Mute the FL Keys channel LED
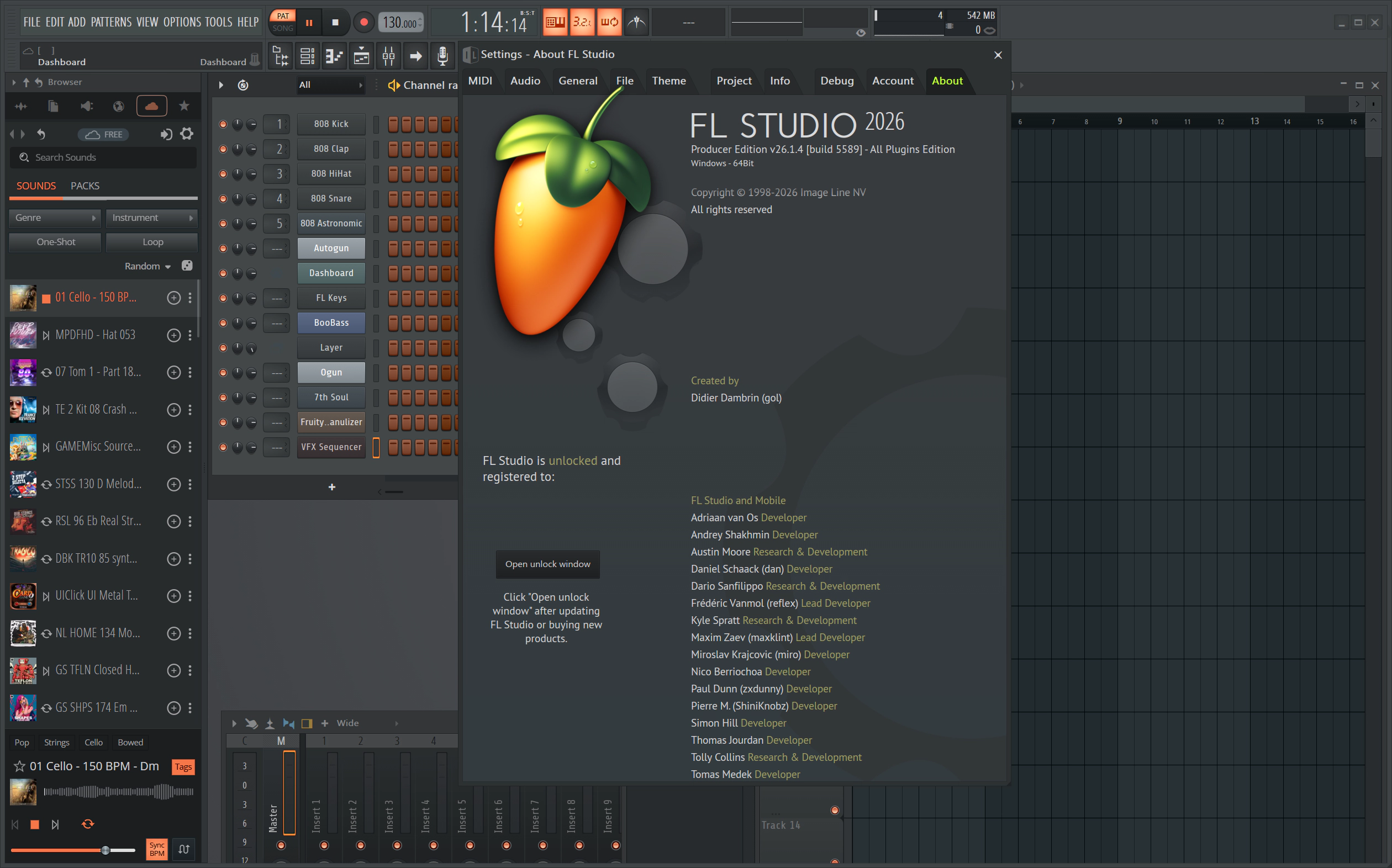Image resolution: width=1392 pixels, height=868 pixels. pyautogui.click(x=223, y=298)
